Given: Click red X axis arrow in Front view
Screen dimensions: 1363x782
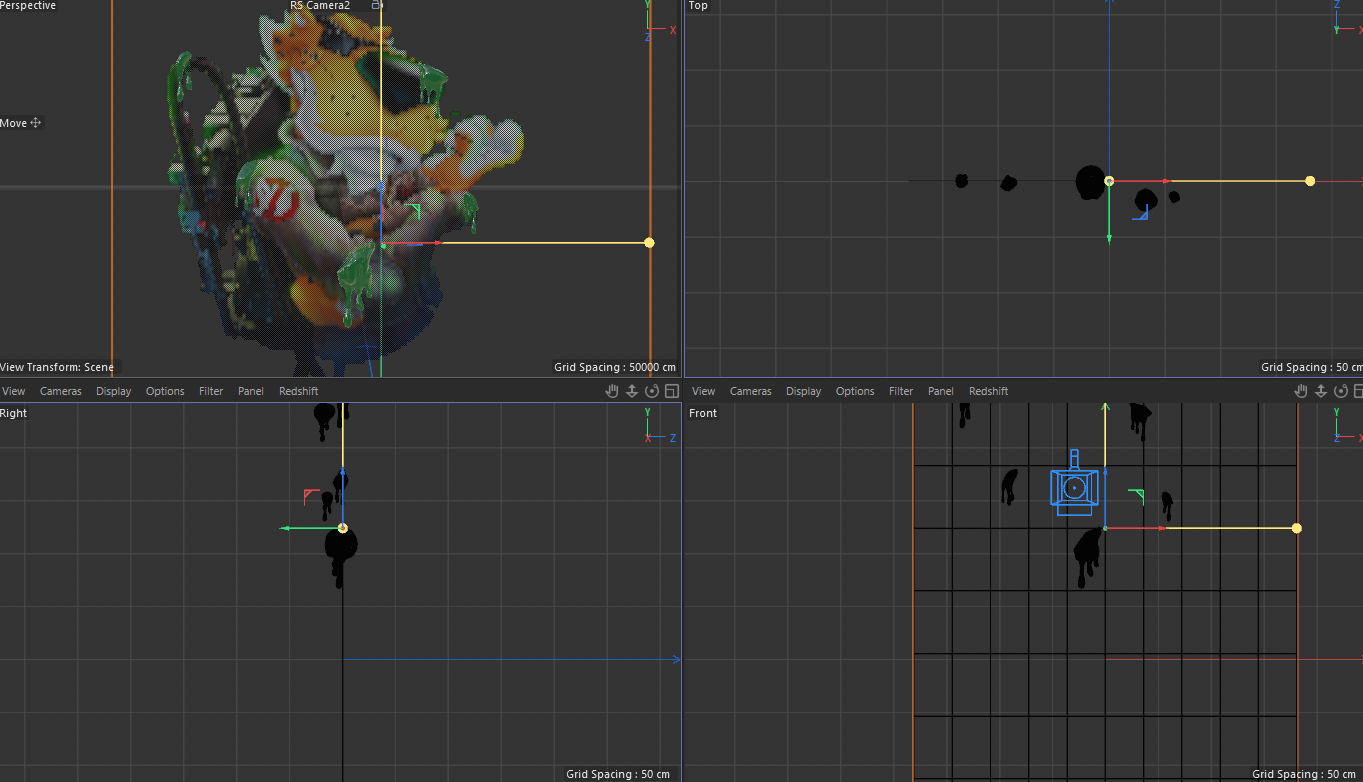Looking at the screenshot, I should [x=1160, y=528].
